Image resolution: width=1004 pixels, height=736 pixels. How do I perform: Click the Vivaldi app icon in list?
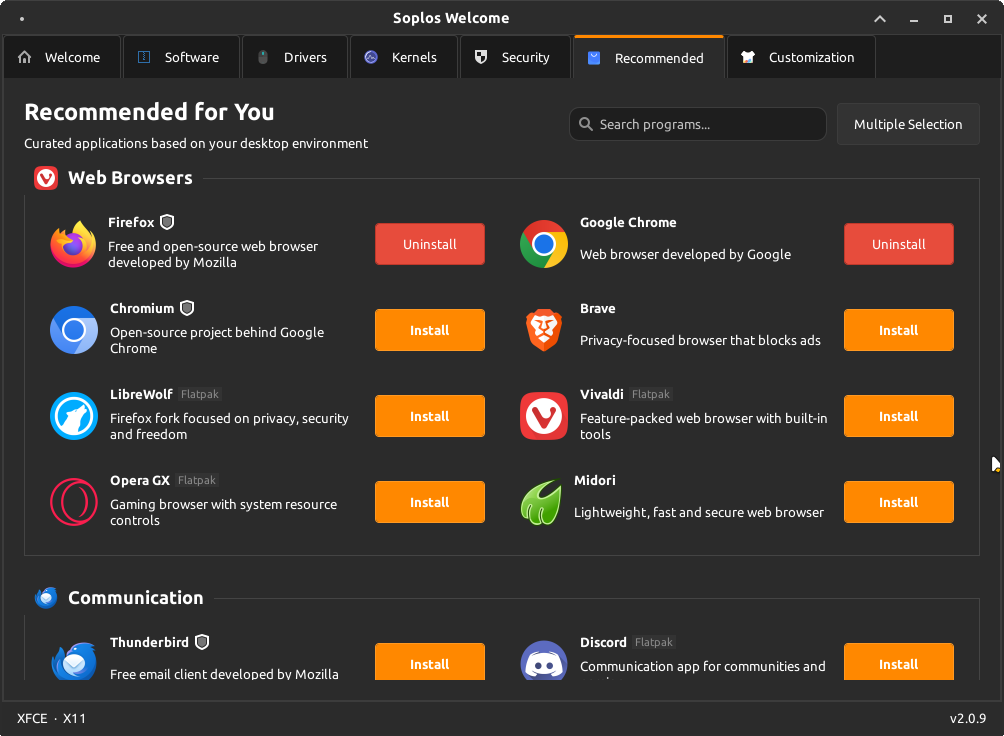(544, 416)
